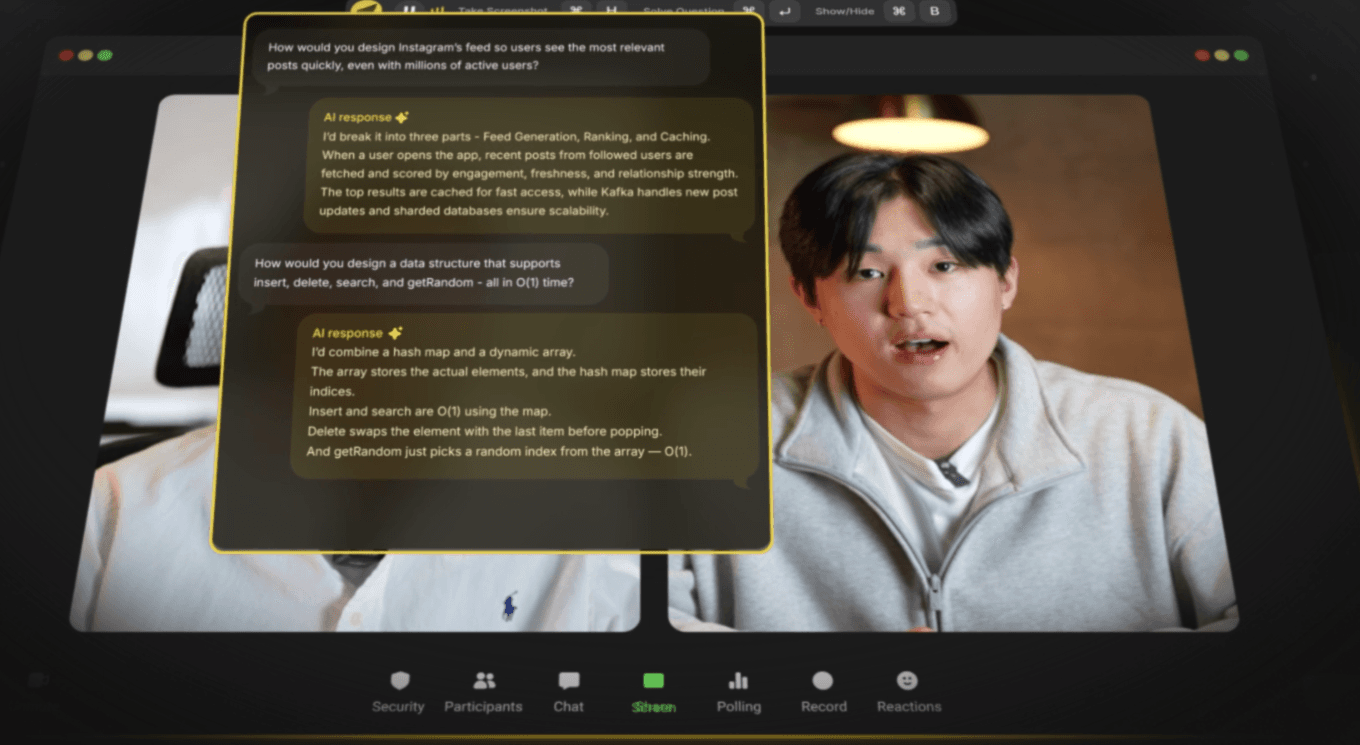Start recording with the Record icon
1360x745 pixels.
[x=823, y=681]
